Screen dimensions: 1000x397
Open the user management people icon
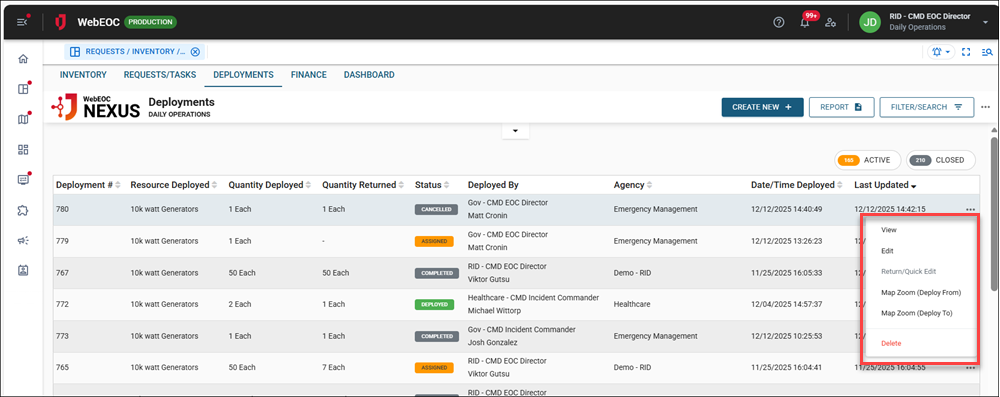coord(830,22)
